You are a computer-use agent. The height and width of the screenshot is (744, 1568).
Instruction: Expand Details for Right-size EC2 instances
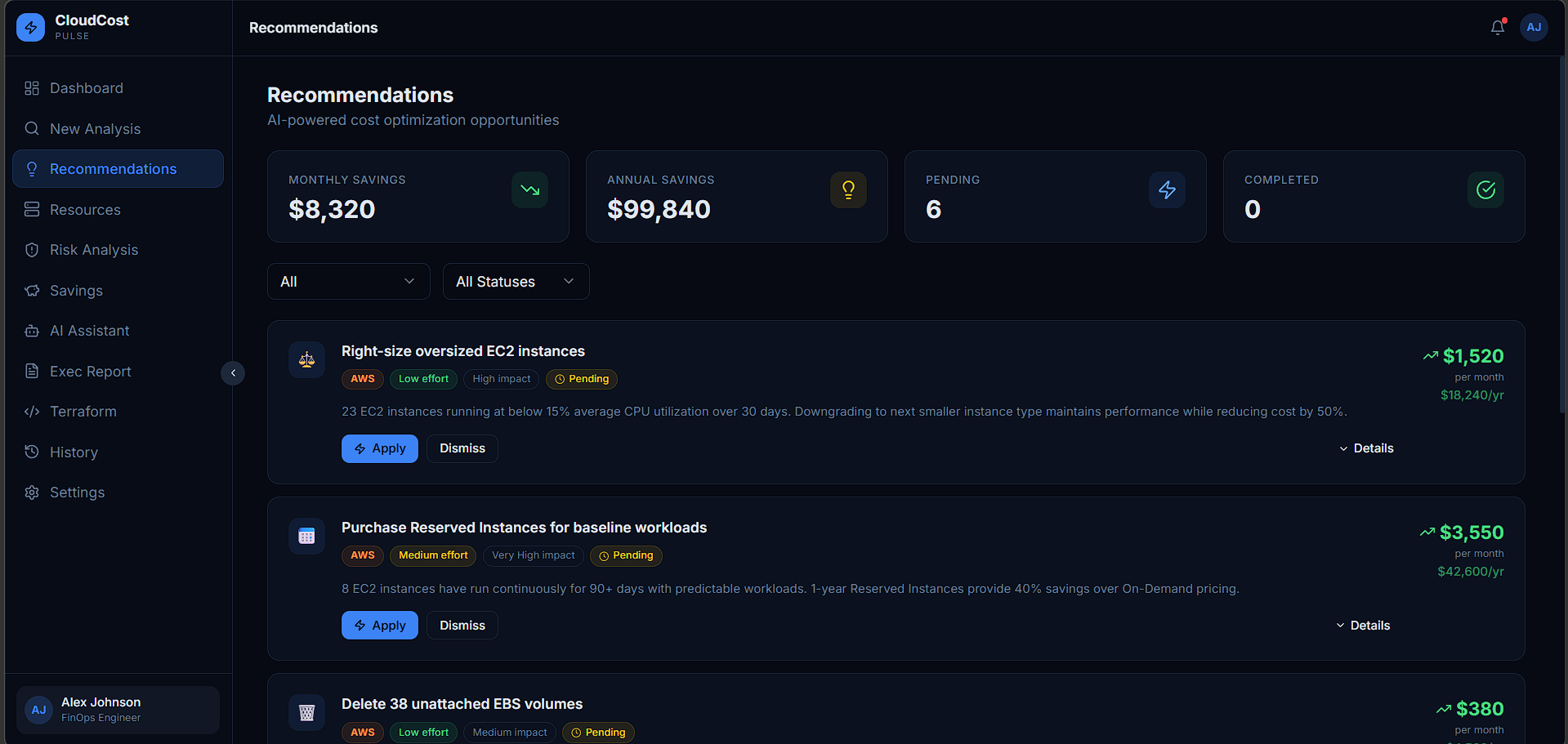pos(1366,448)
